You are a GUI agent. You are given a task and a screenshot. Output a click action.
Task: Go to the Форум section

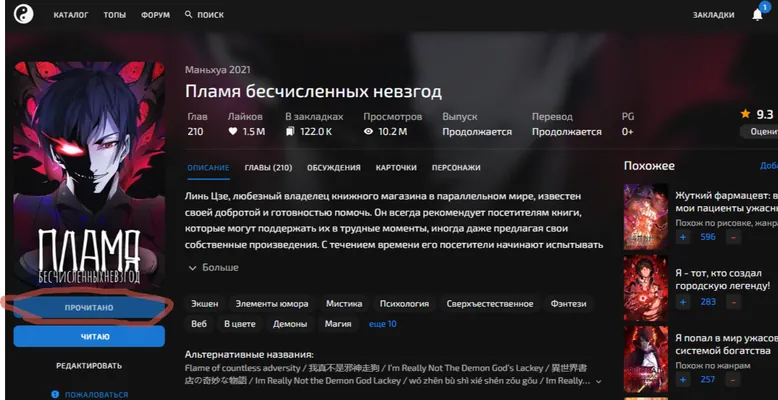(155, 15)
